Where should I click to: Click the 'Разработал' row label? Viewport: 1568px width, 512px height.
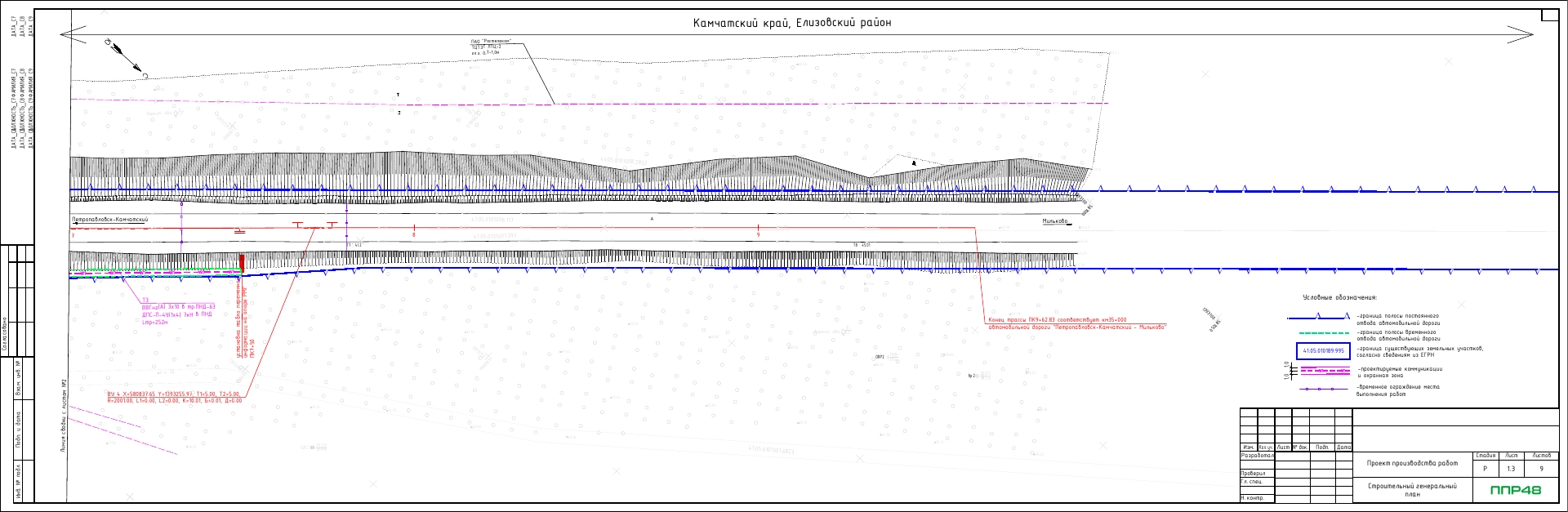tap(1257, 456)
